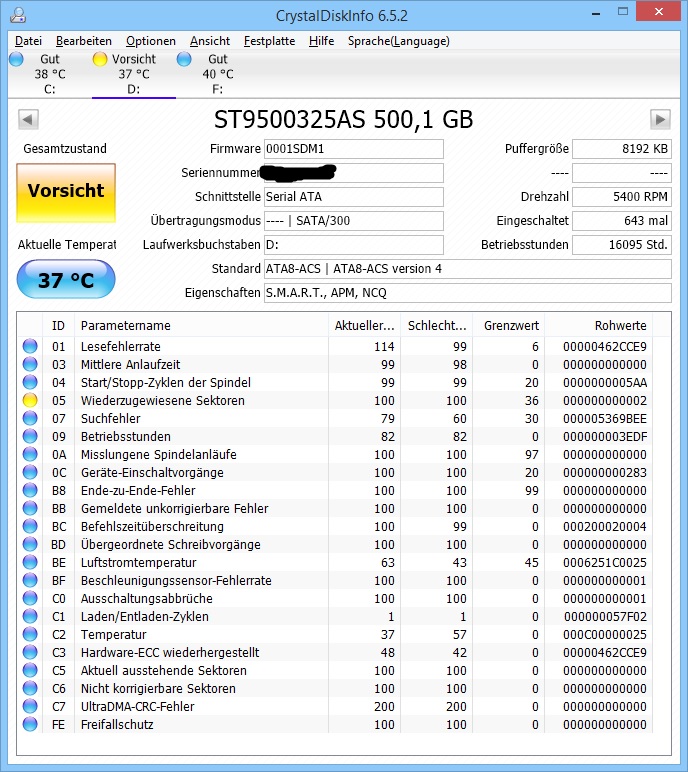This screenshot has height=772, width=688.
Task: Open the Festplatte menu
Action: point(269,41)
